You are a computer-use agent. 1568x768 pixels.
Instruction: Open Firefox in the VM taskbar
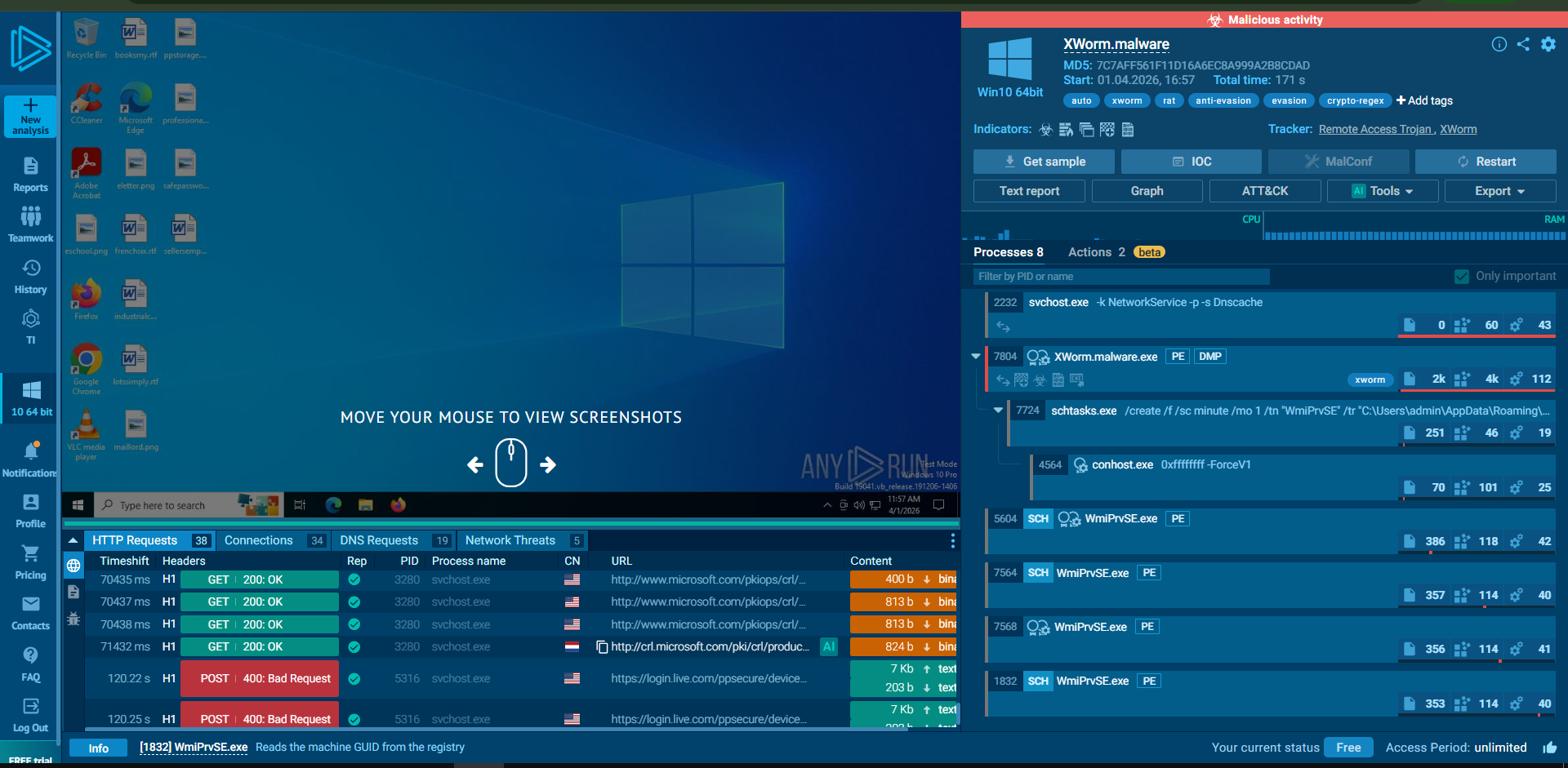398,505
